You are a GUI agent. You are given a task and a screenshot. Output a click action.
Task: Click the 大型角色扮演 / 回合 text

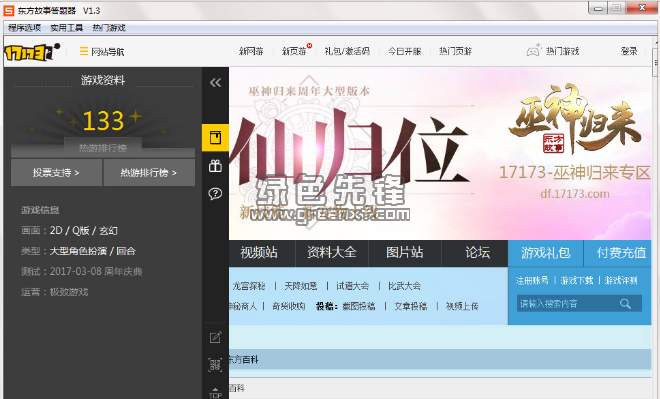pyautogui.click(x=93, y=251)
